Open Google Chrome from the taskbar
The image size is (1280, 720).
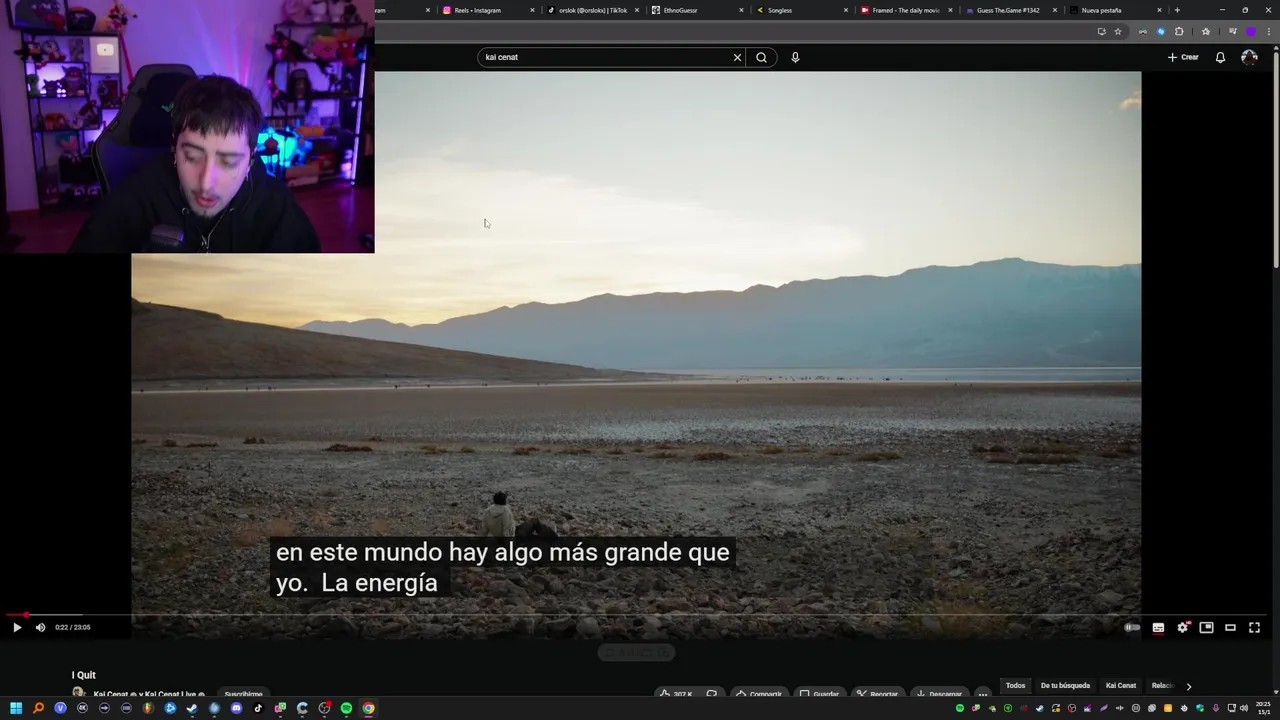pos(368,708)
